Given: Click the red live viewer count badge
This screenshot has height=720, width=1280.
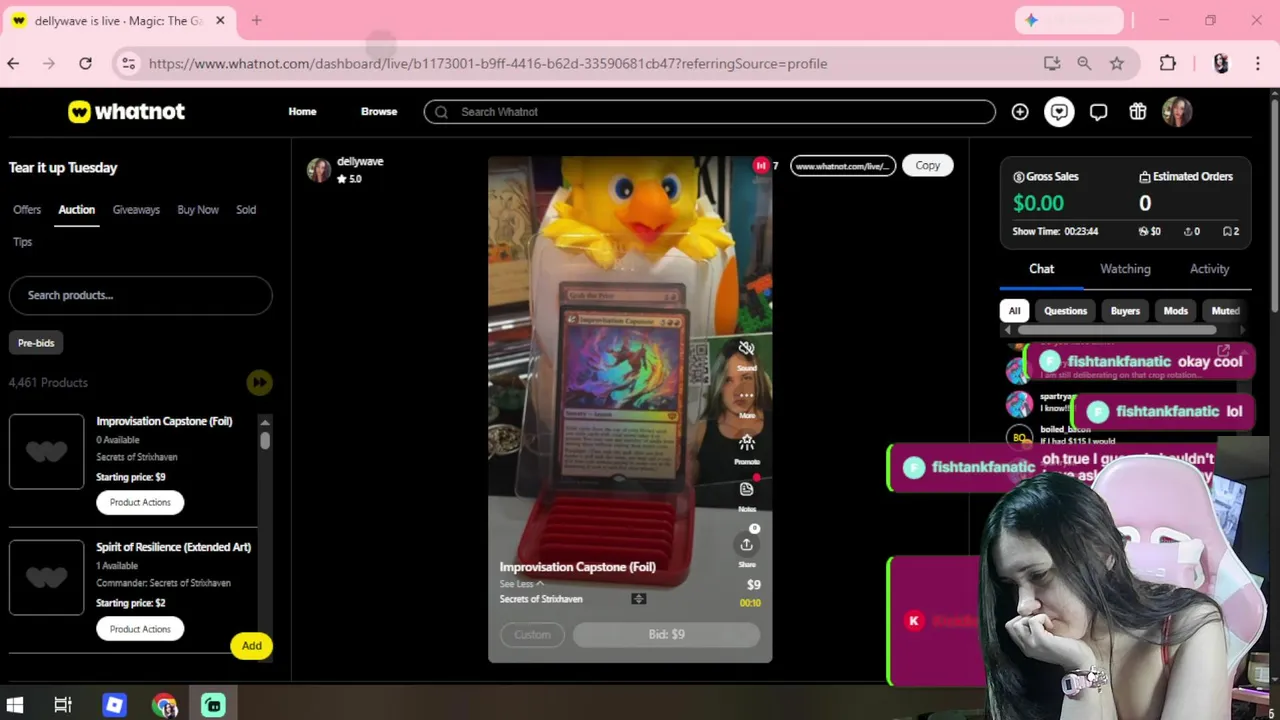Looking at the screenshot, I should (761, 165).
